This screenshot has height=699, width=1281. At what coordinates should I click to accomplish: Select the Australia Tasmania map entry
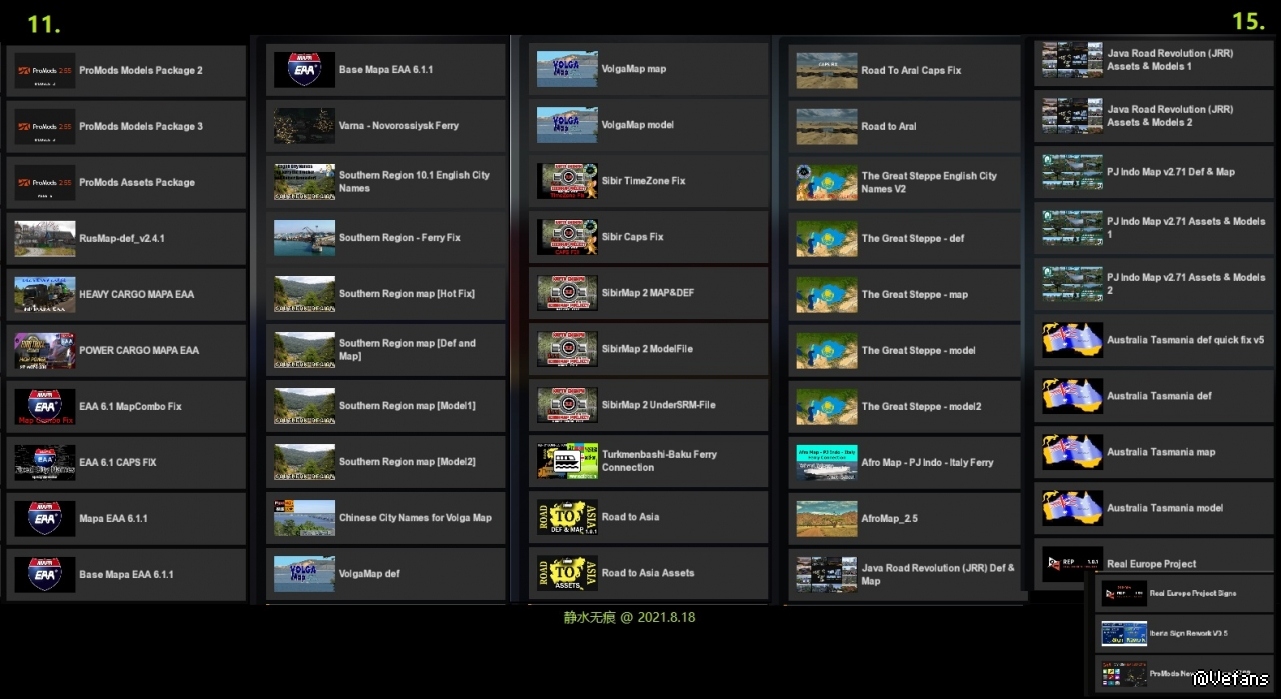(x=1154, y=452)
